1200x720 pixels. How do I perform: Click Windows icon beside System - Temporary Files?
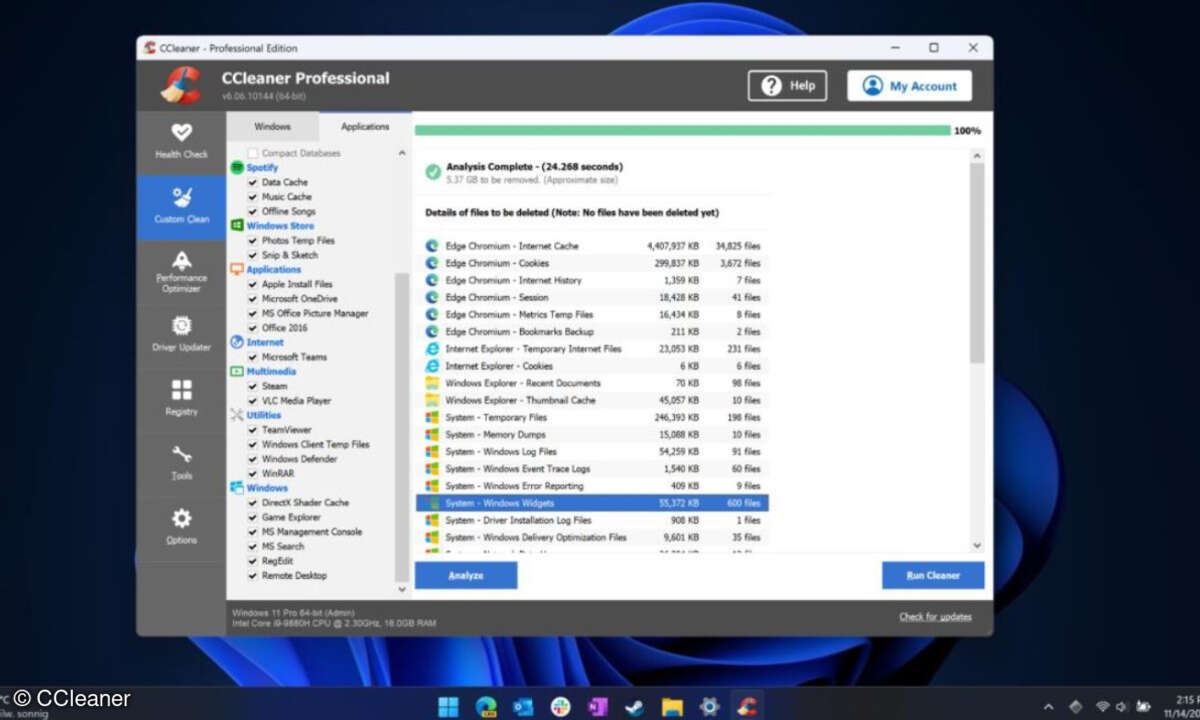(432, 417)
